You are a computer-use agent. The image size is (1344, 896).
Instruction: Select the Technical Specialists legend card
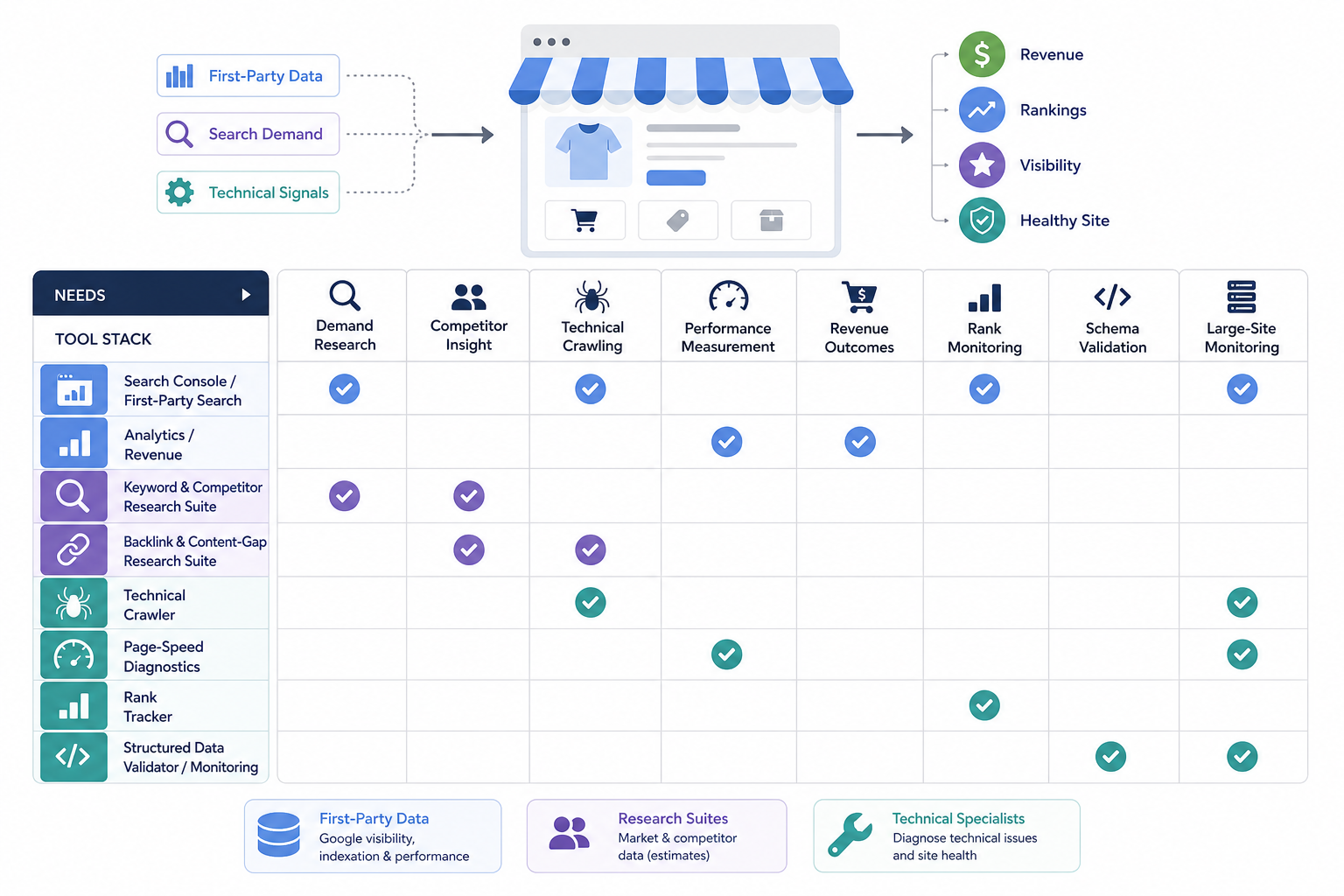[947, 836]
